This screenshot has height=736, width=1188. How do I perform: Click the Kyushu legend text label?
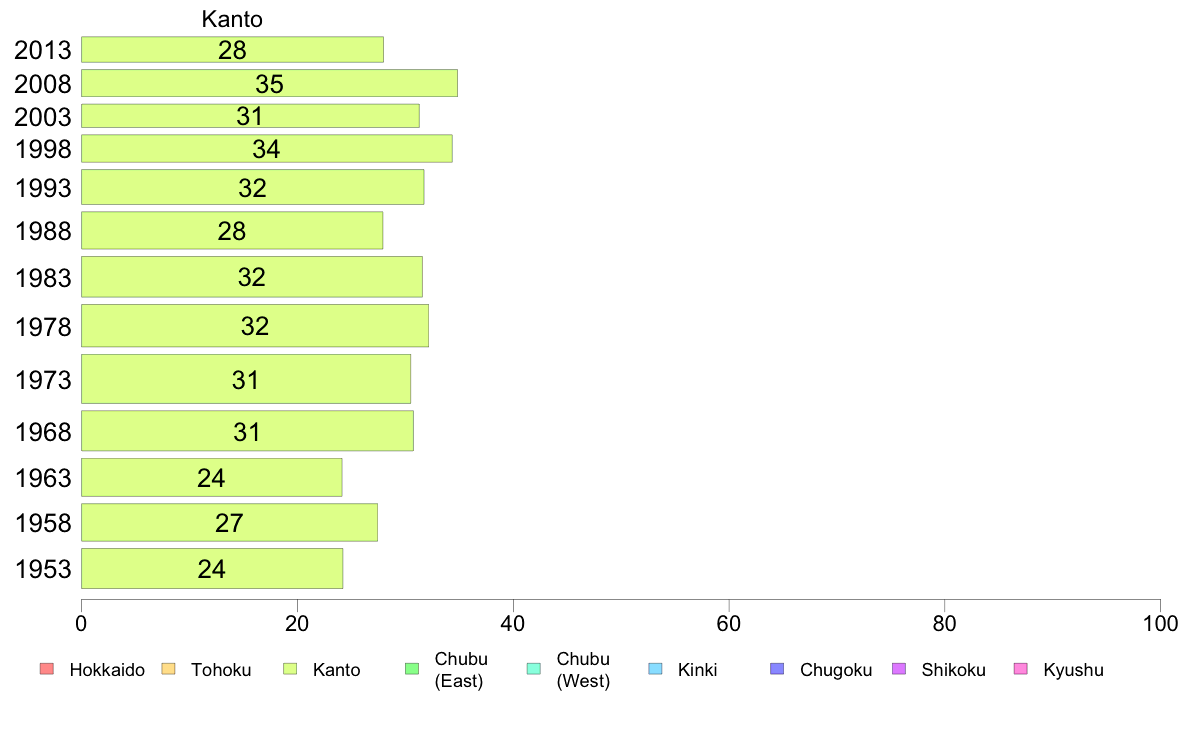[1073, 670]
